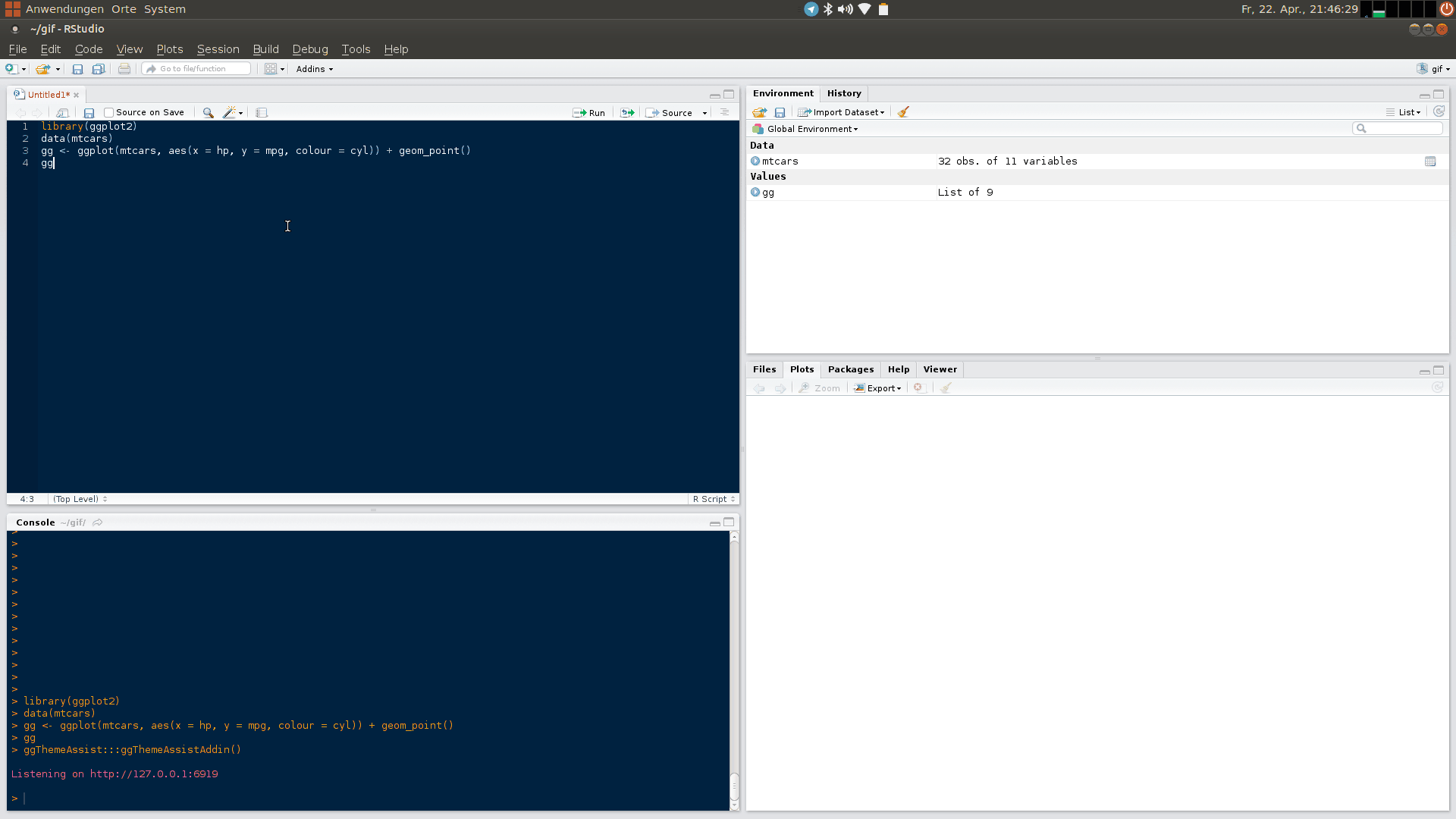Expand the mtcars data entry
1456x819 pixels.
755,161
